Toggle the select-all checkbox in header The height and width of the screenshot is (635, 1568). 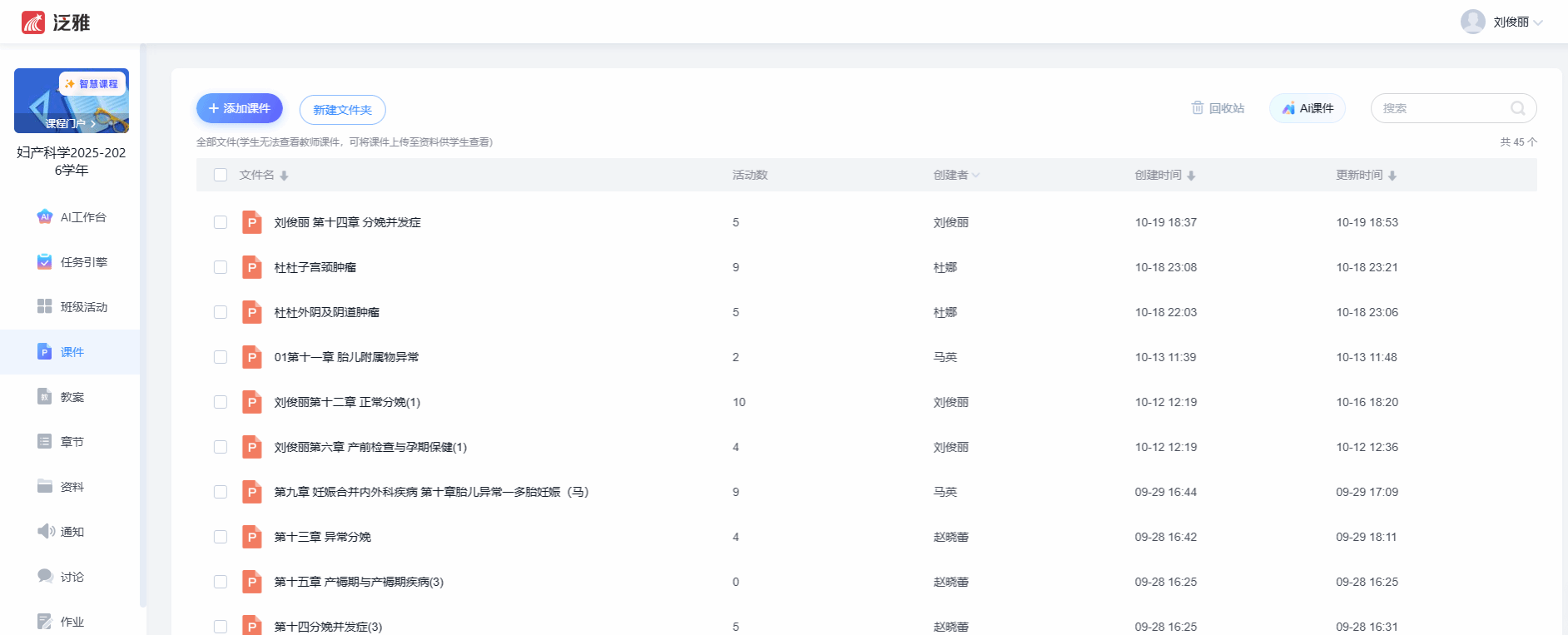[221, 175]
